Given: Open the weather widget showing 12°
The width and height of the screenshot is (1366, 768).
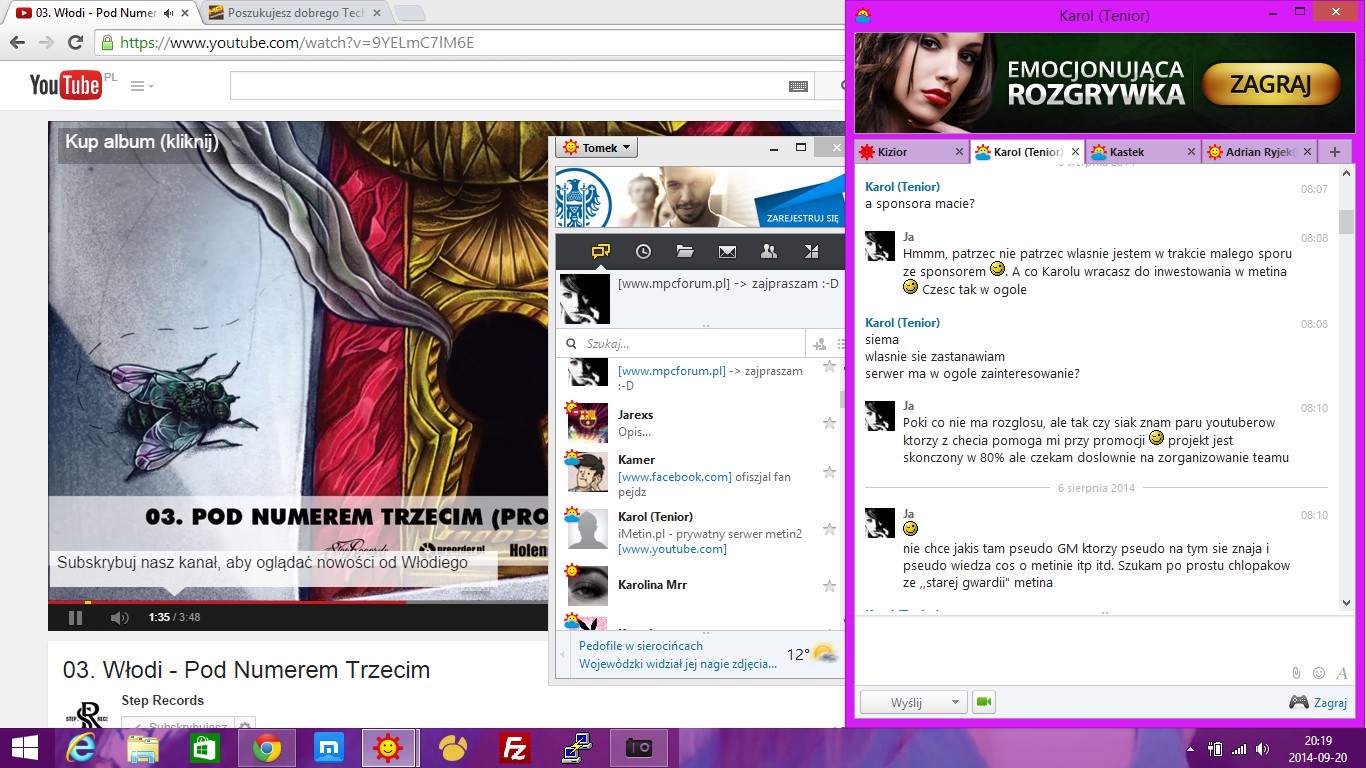Looking at the screenshot, I should 812,654.
